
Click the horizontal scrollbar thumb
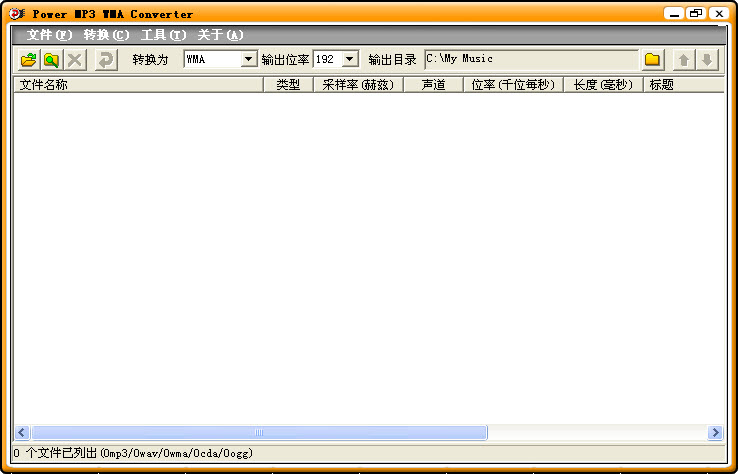(x=259, y=432)
